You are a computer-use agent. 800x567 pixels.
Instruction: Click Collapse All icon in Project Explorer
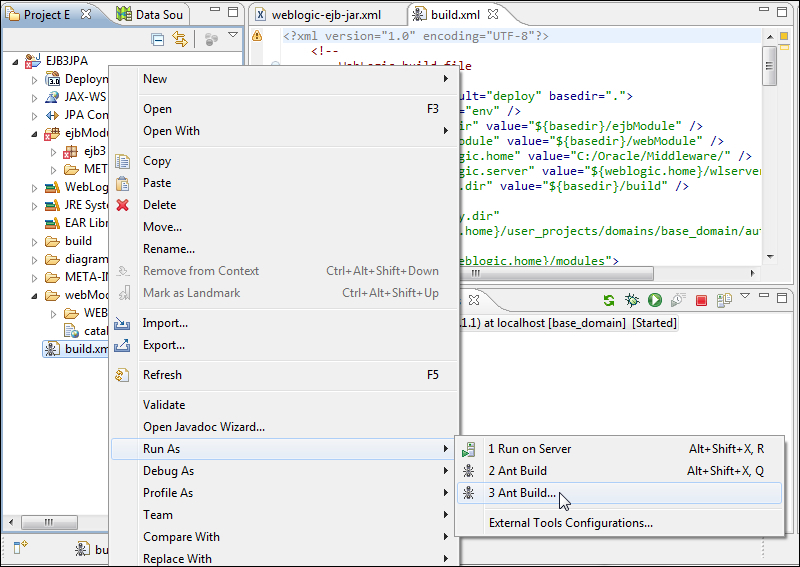click(x=158, y=39)
